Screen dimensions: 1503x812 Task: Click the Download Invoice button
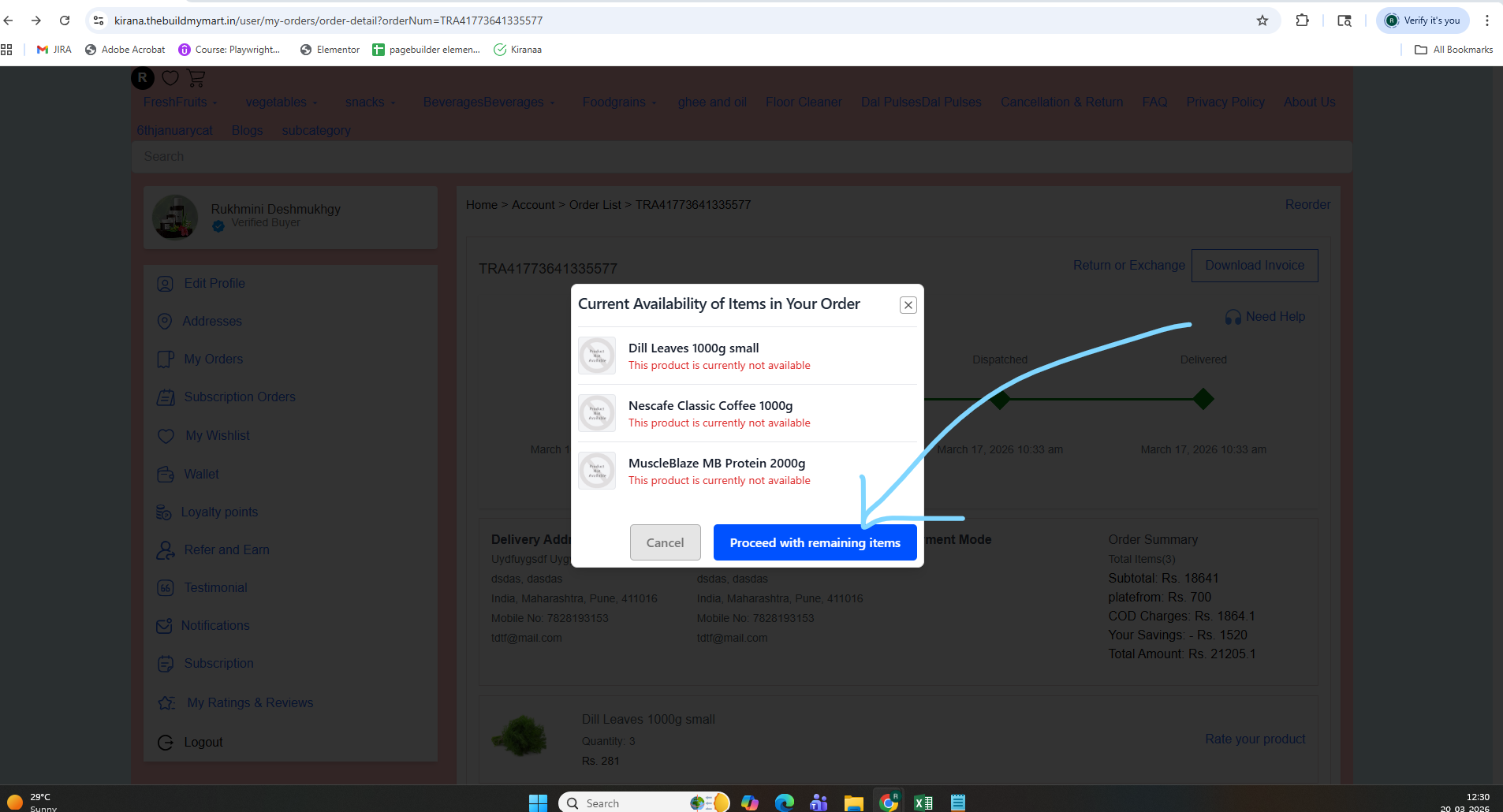[x=1255, y=266]
